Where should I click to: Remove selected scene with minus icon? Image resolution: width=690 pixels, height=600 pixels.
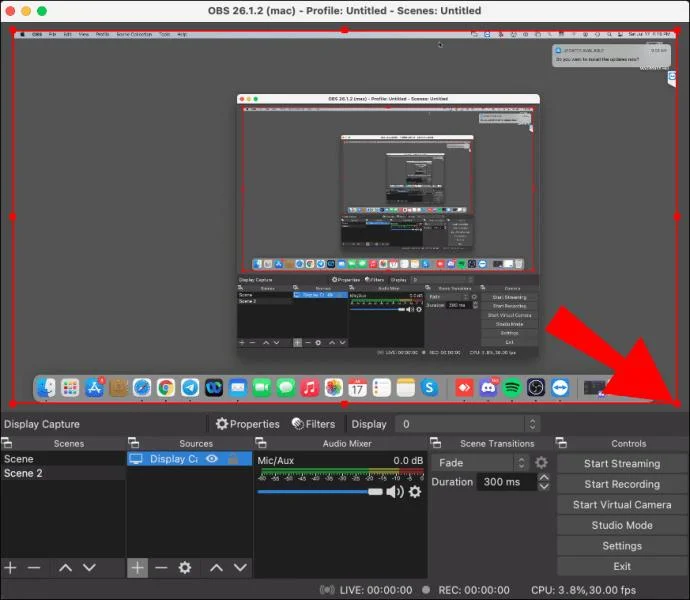(34, 567)
